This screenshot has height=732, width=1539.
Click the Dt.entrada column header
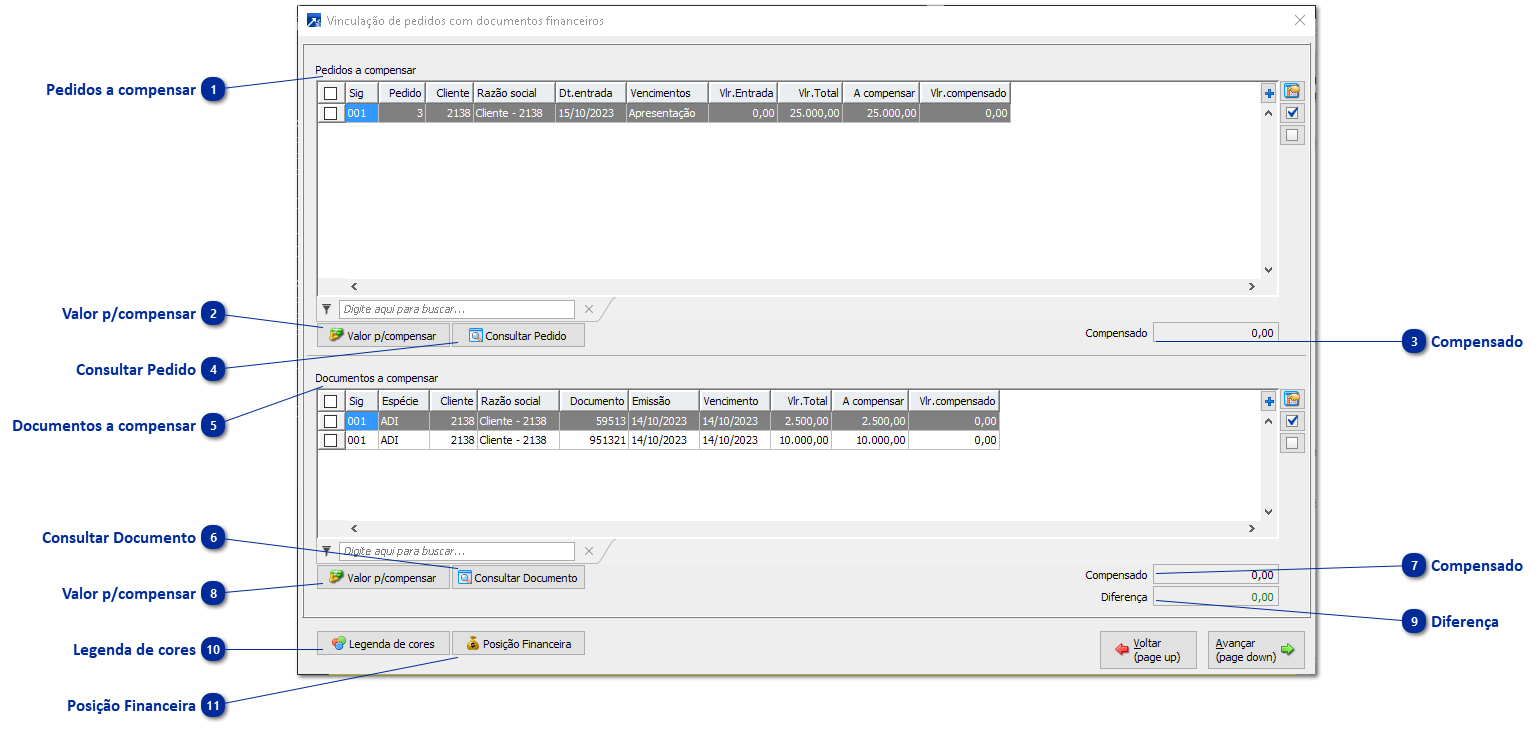591,93
